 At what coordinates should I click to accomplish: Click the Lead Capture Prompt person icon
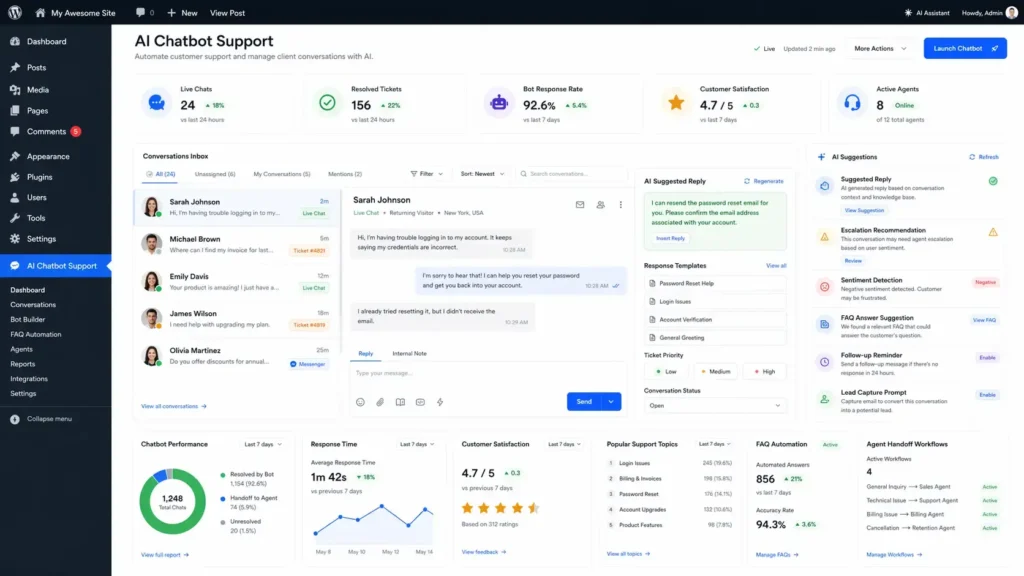pos(825,399)
